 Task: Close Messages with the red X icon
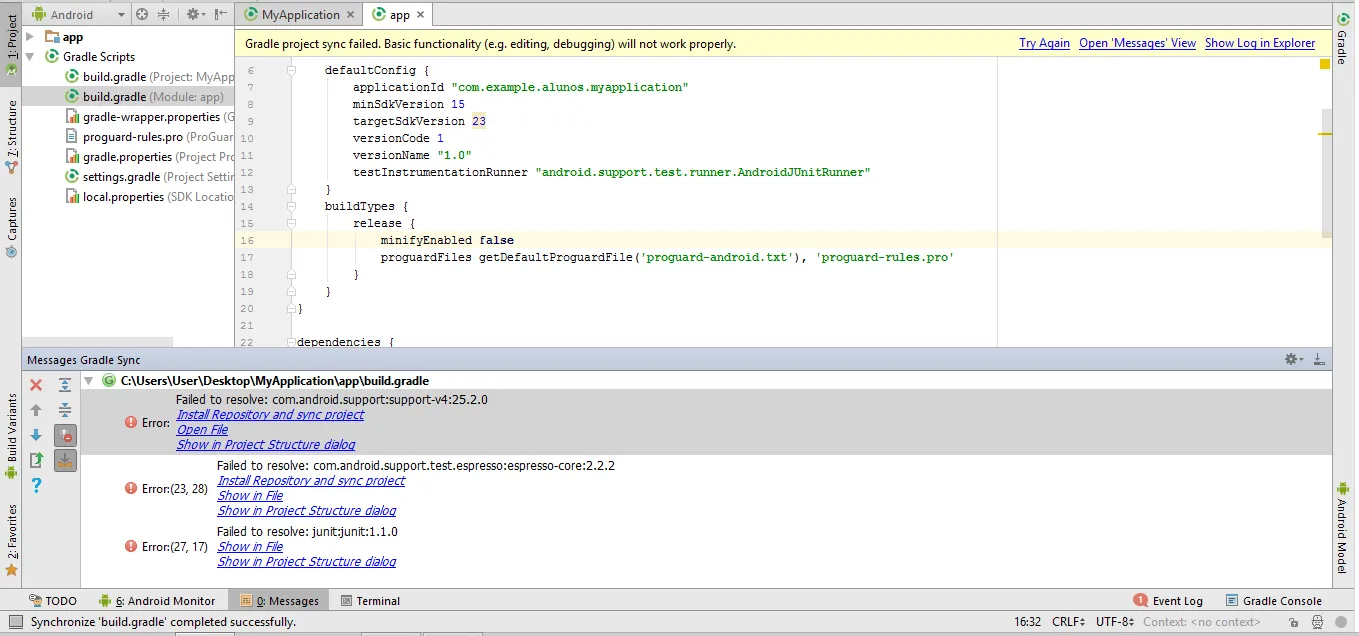click(x=36, y=385)
